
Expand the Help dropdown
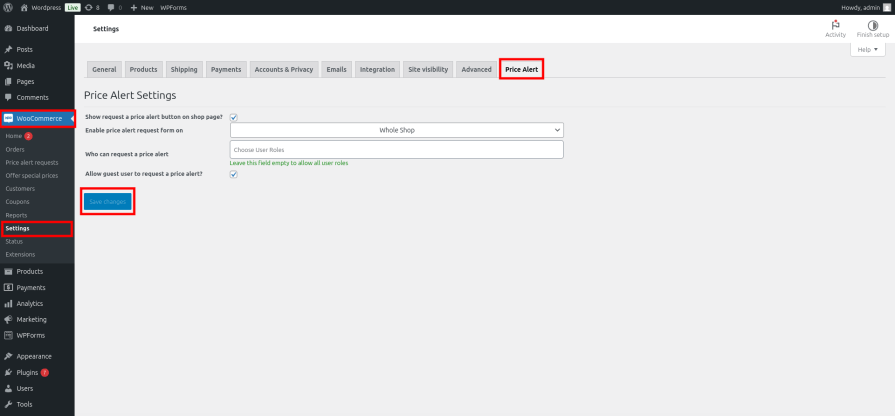click(868, 50)
